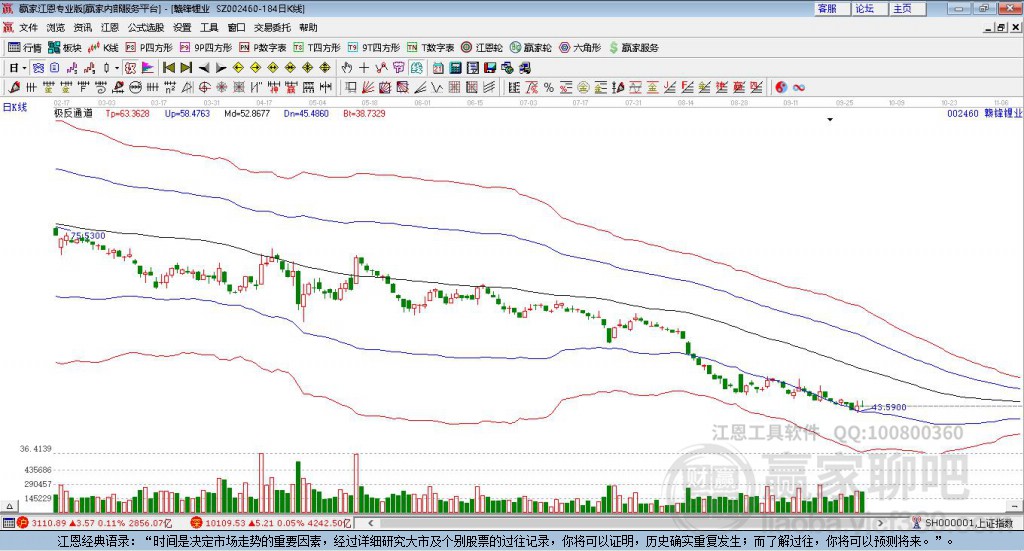This screenshot has height=551, width=1024.
Task: Jump to last bar with skip-to-end icon
Action: (x=186, y=68)
